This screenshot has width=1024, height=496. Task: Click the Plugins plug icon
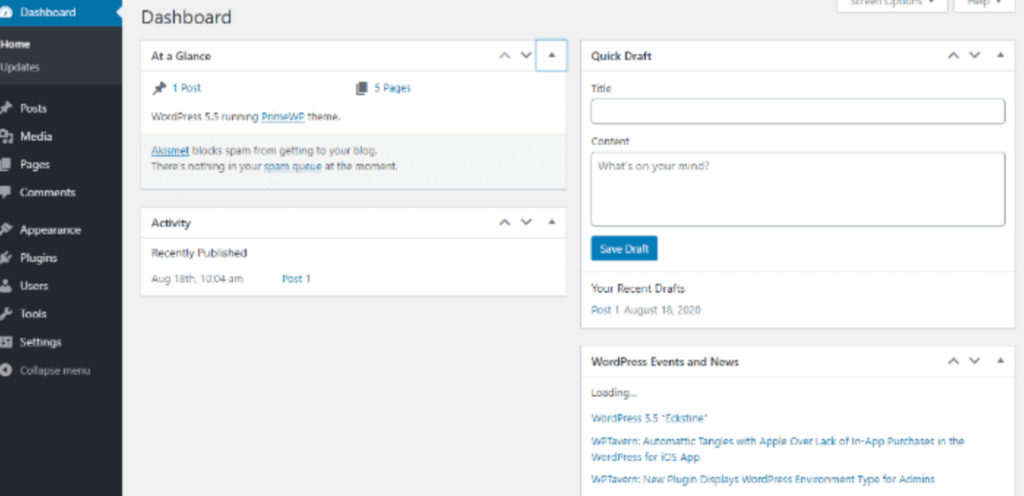(x=7, y=257)
